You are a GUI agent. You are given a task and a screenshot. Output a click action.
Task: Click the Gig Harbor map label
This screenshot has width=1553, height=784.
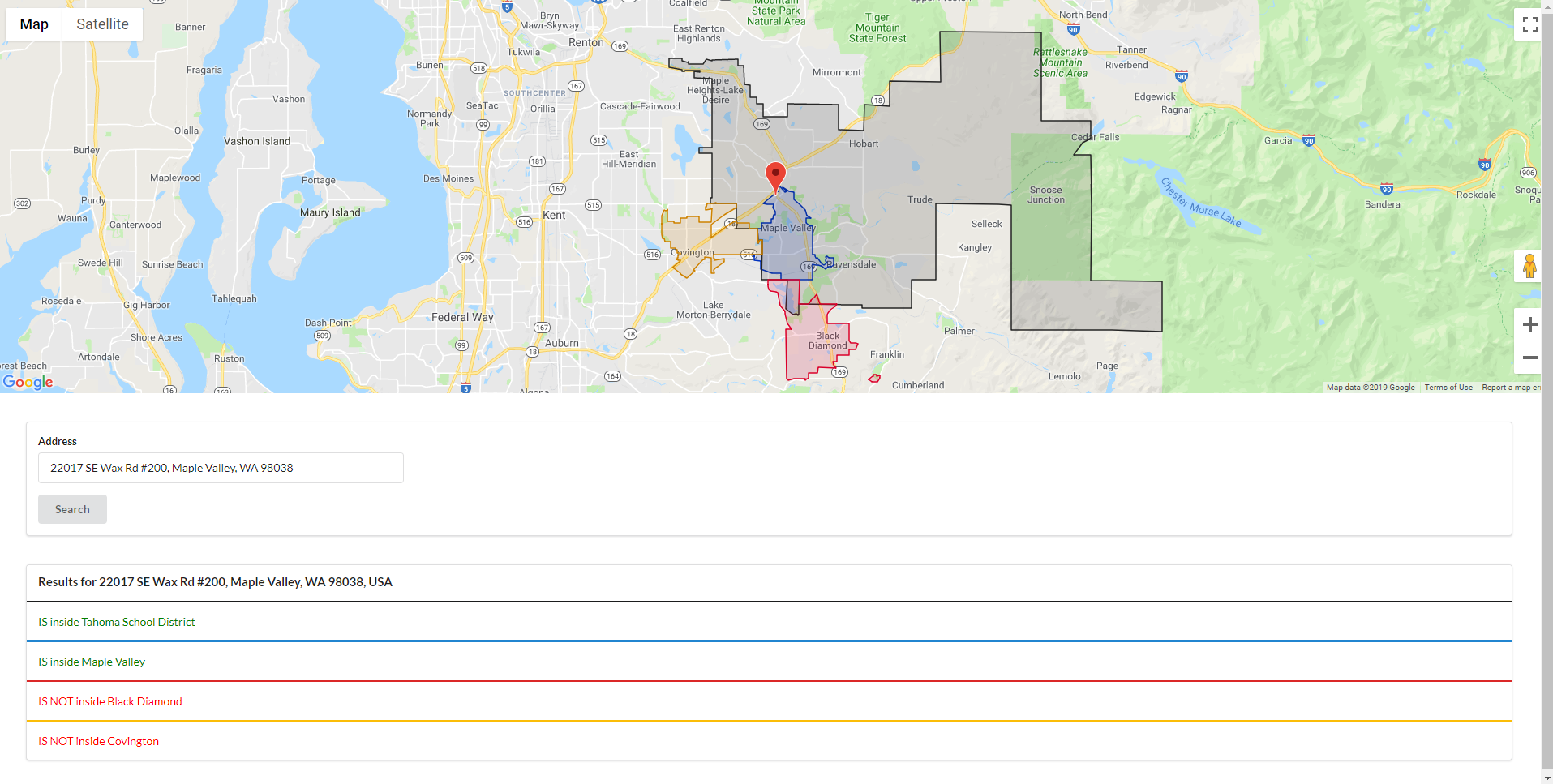click(147, 305)
